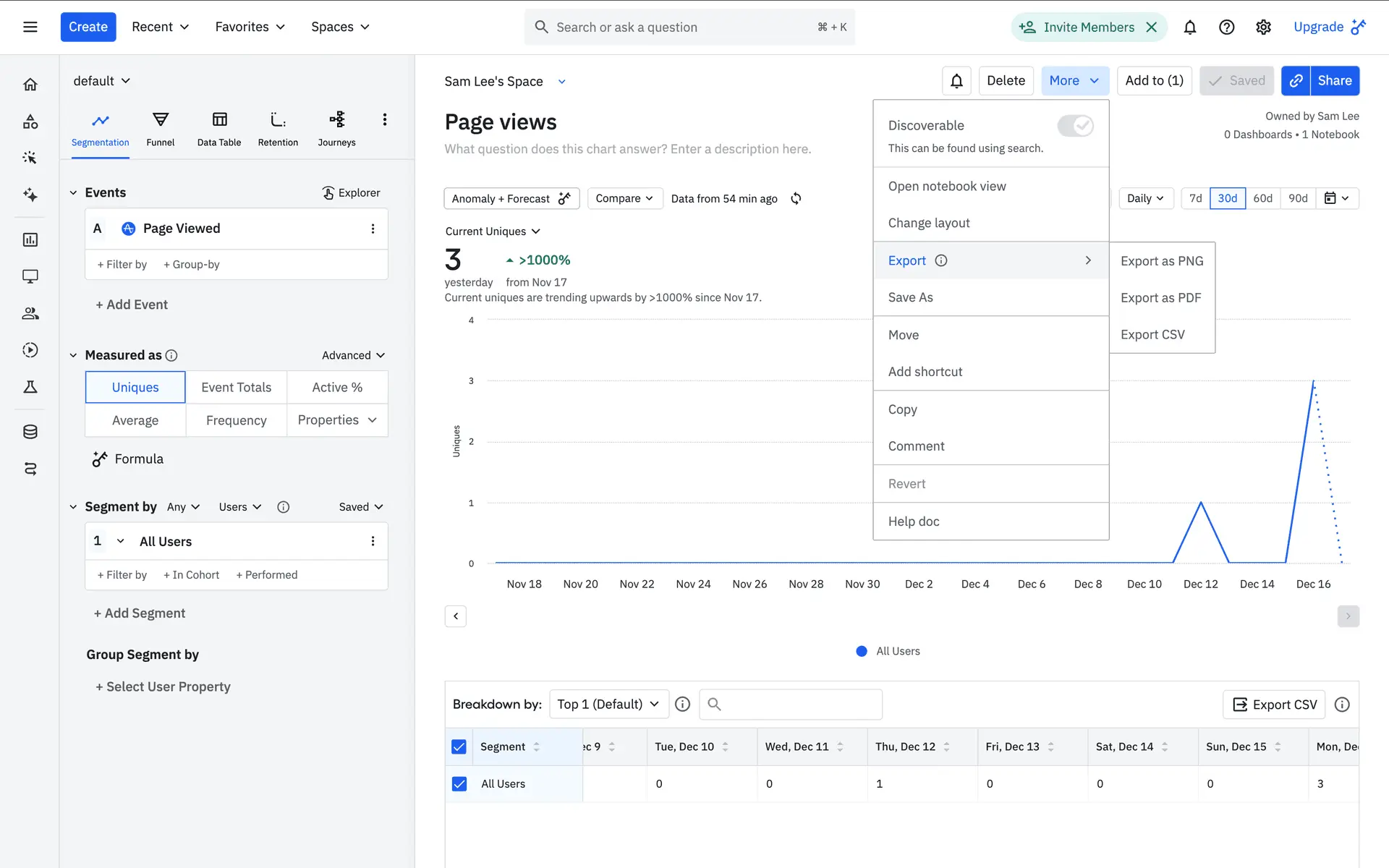
Task: Choose Export as PNG
Action: coord(1162,260)
